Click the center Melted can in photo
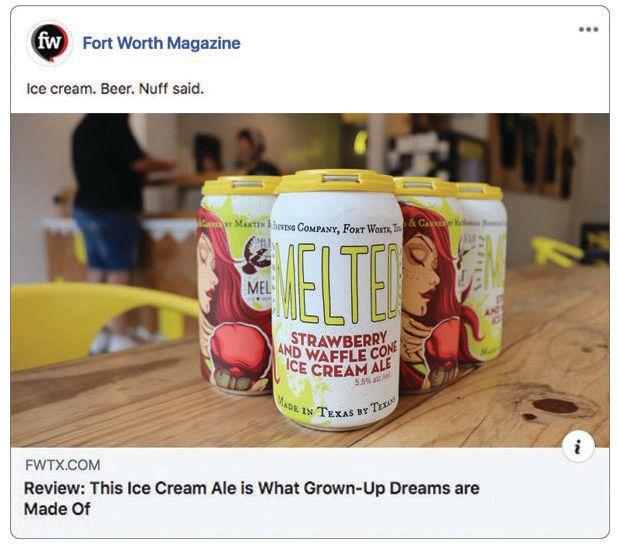This screenshot has width=618, height=547. point(337,300)
